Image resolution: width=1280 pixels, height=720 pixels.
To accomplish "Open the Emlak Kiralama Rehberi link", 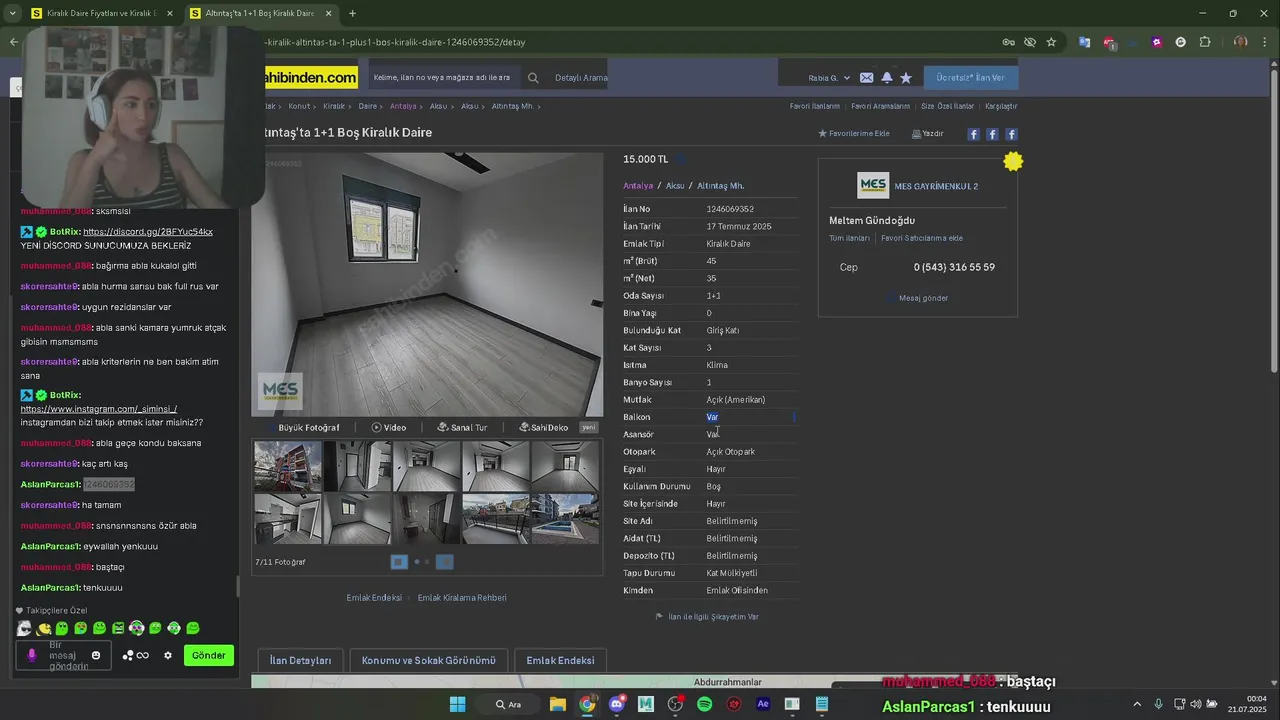I will (462, 598).
